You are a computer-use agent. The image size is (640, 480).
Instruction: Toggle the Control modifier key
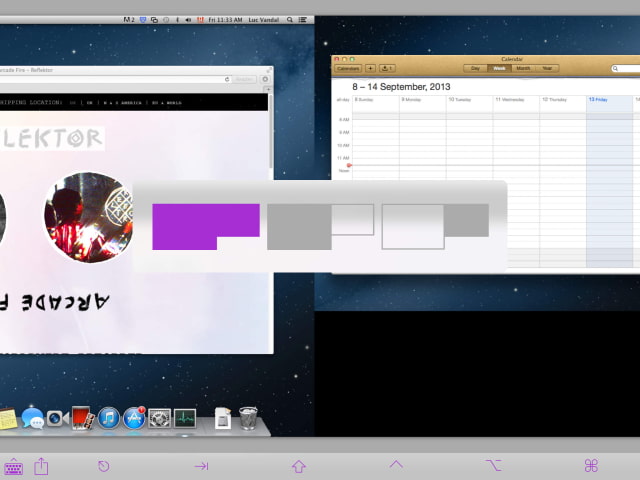pyautogui.click(x=396, y=465)
